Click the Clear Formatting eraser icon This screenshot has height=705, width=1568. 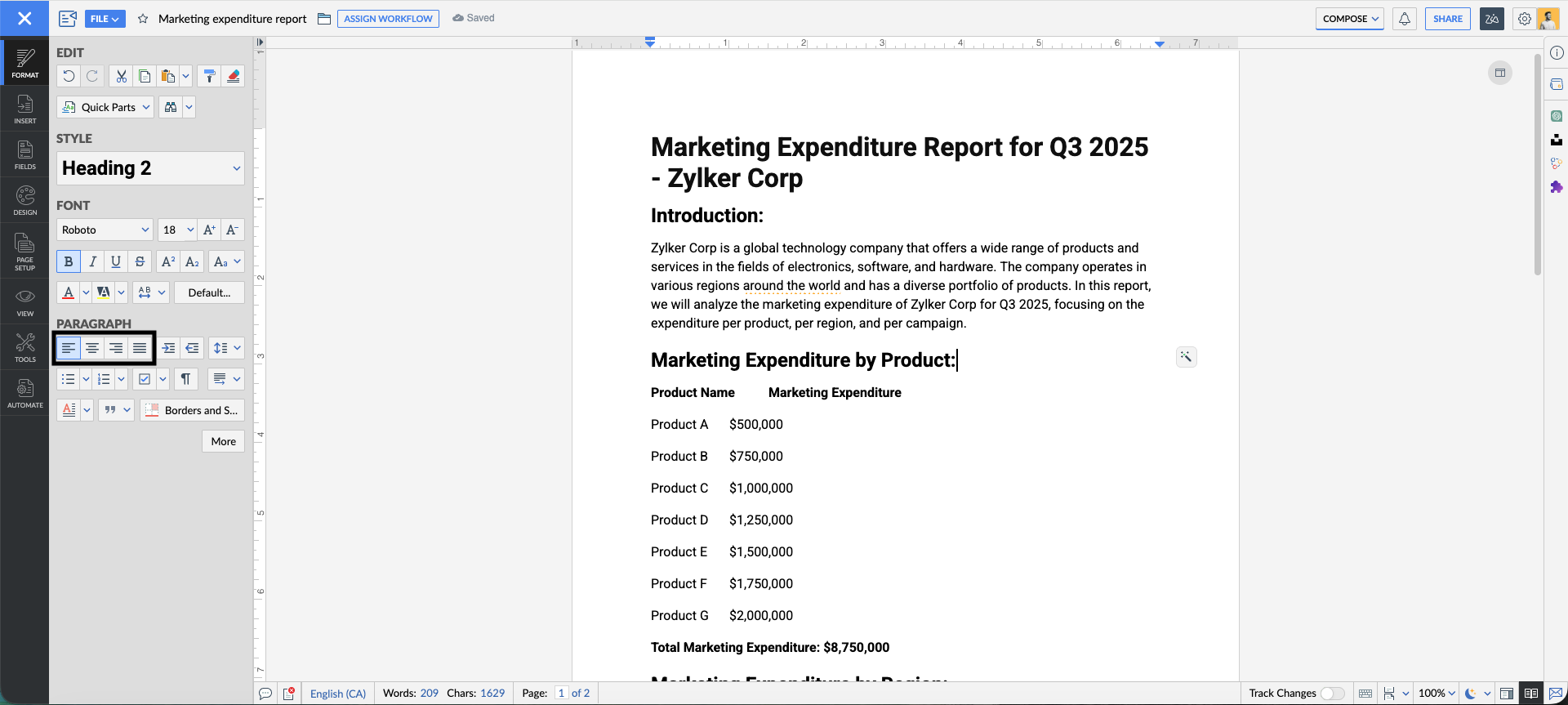pyautogui.click(x=234, y=77)
